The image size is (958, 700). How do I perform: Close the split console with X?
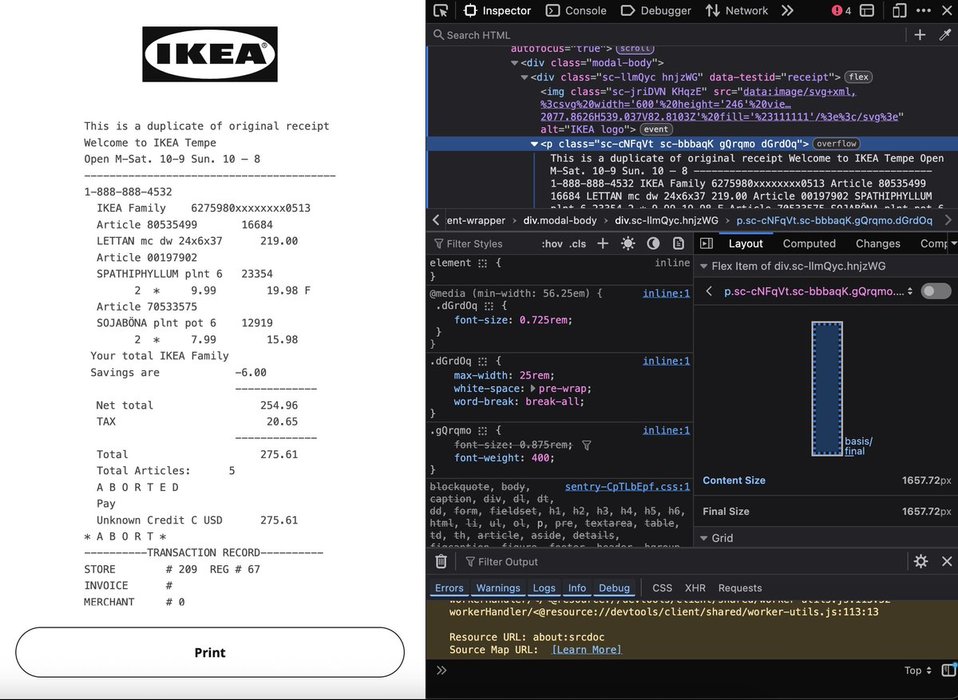[x=947, y=561]
